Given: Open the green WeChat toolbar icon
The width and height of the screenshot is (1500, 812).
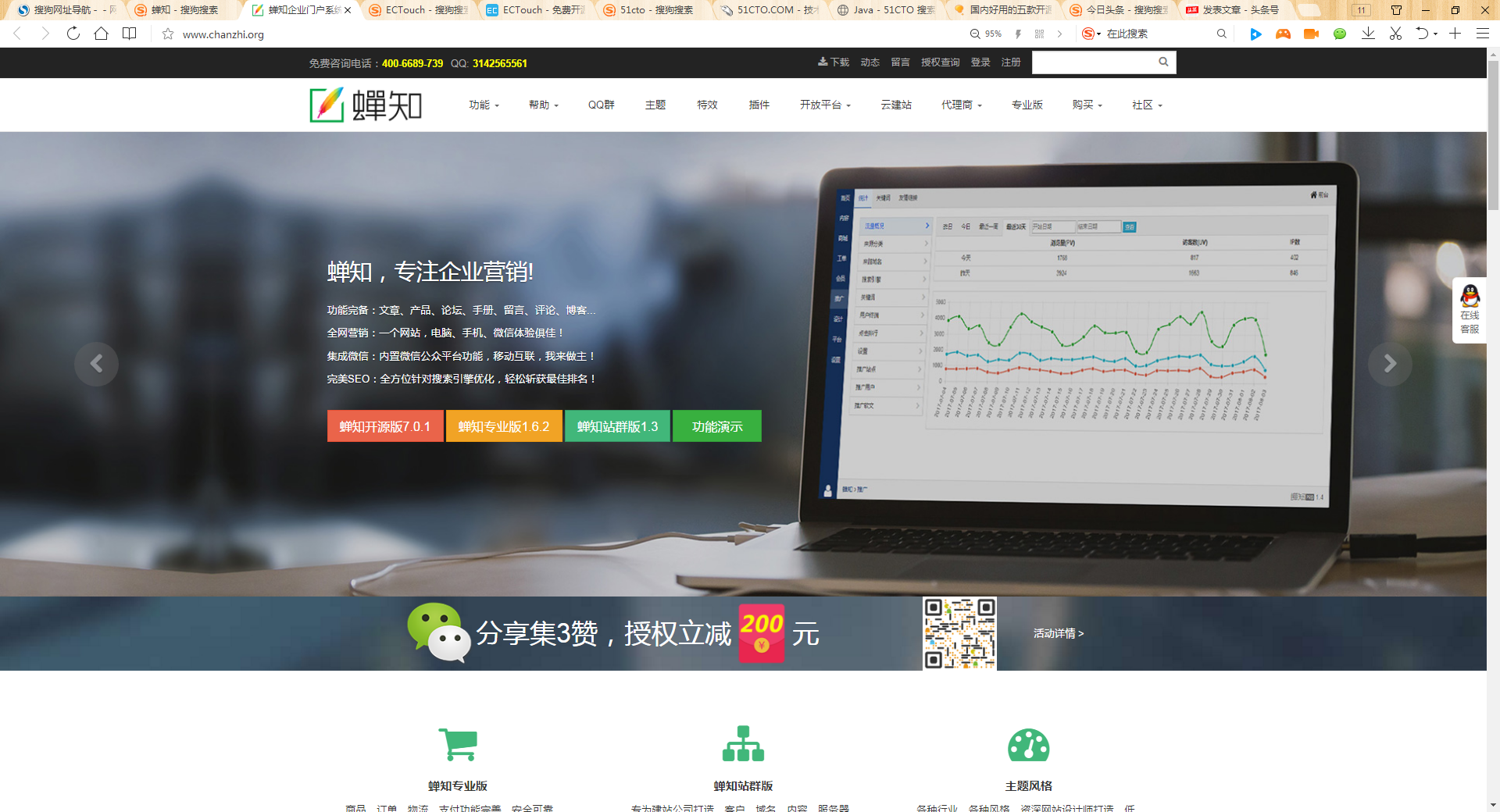Looking at the screenshot, I should pyautogui.click(x=1340, y=34).
